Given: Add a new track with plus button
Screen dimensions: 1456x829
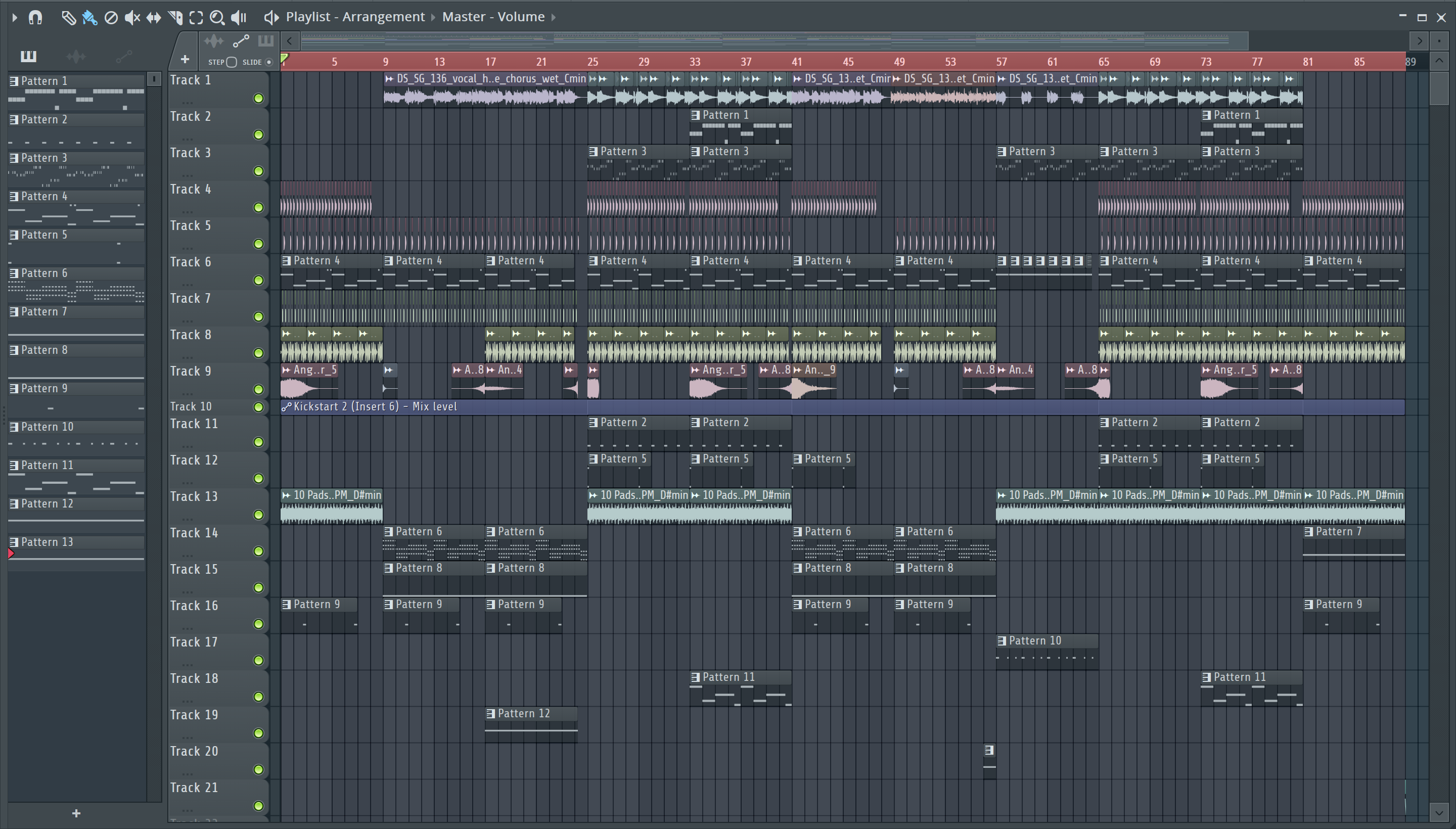Looking at the screenshot, I should pos(185,59).
